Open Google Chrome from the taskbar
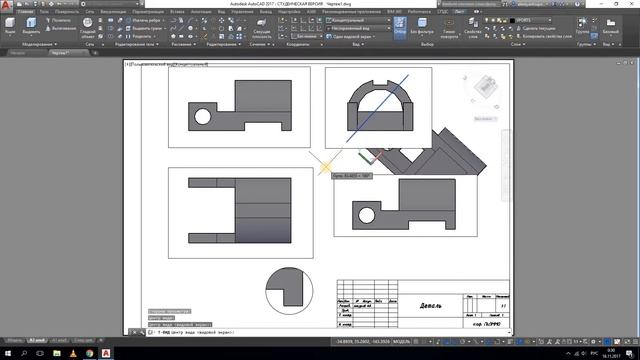Screen dimensions: 640x360 89,353
